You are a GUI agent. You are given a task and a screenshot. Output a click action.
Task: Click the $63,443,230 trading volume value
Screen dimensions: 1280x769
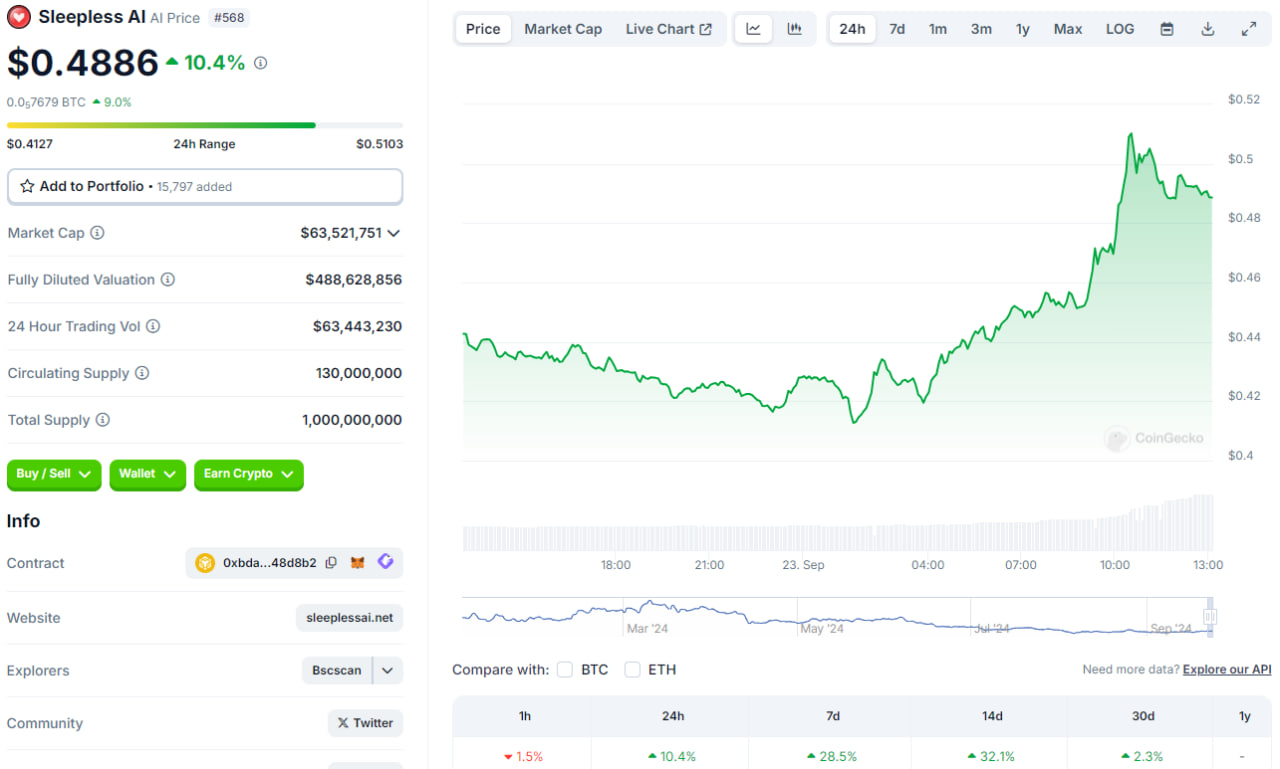357,326
